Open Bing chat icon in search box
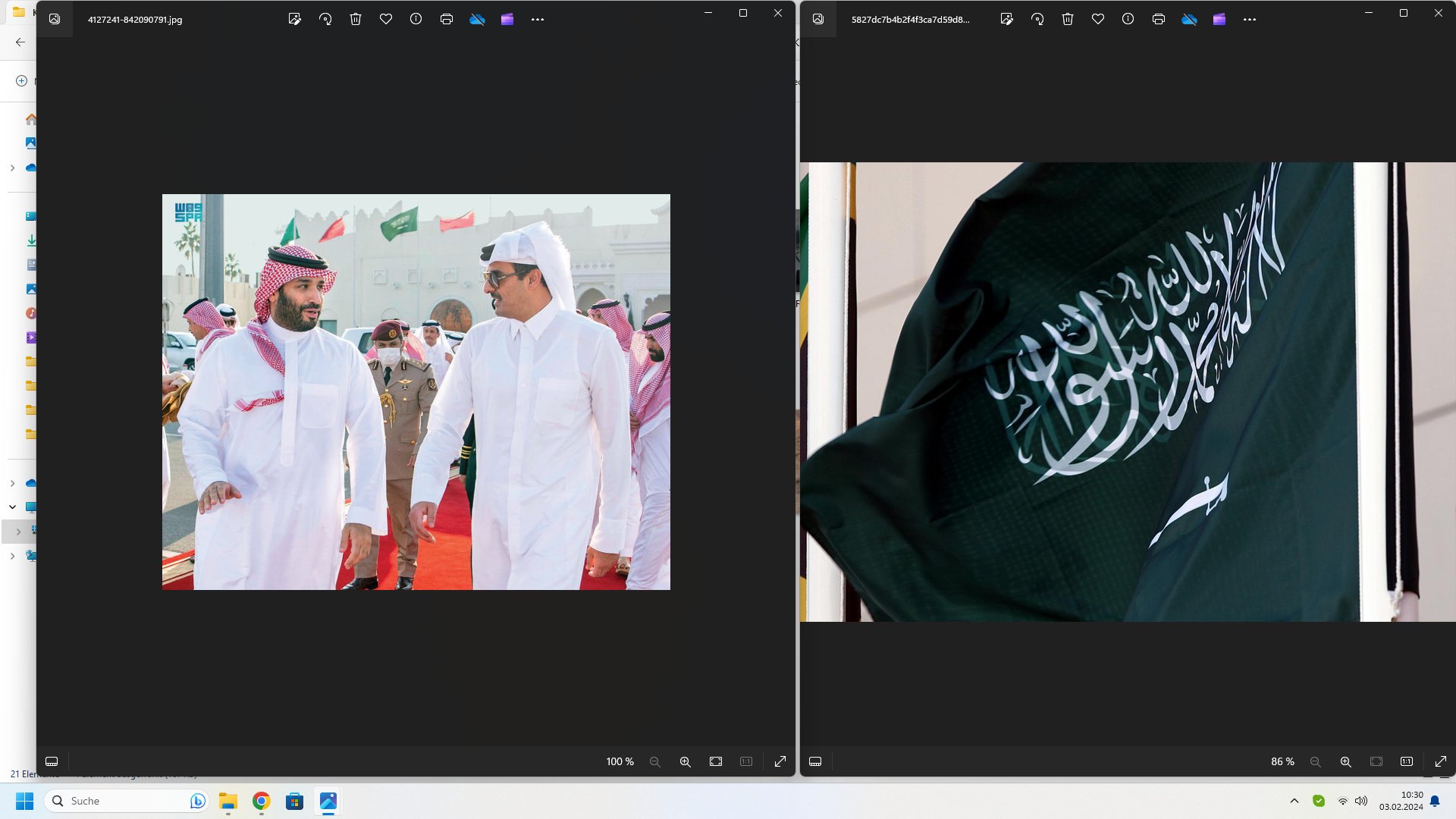 point(197,801)
